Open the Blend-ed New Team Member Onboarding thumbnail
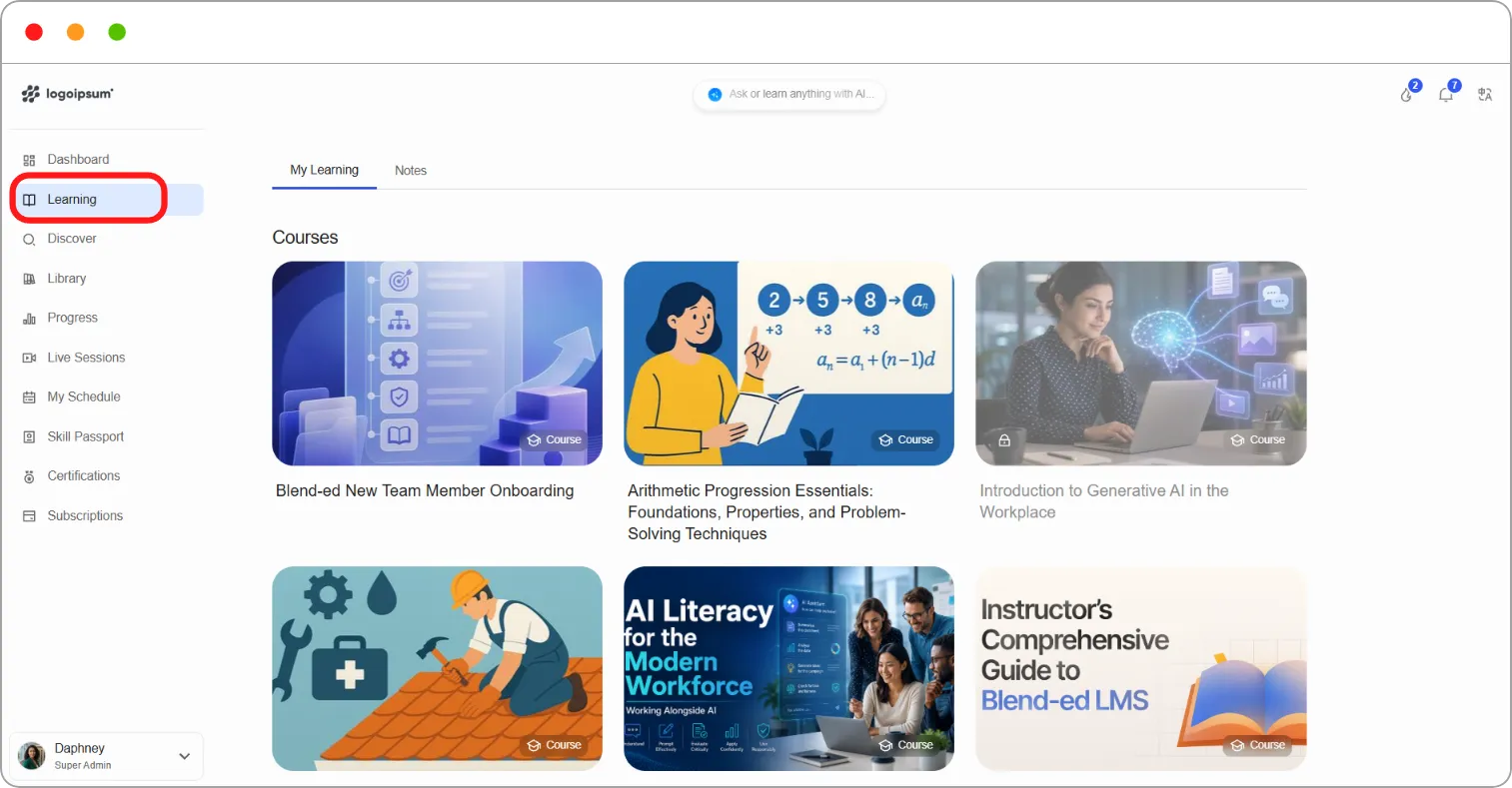Viewport: 1512px width, 788px height. (x=437, y=364)
